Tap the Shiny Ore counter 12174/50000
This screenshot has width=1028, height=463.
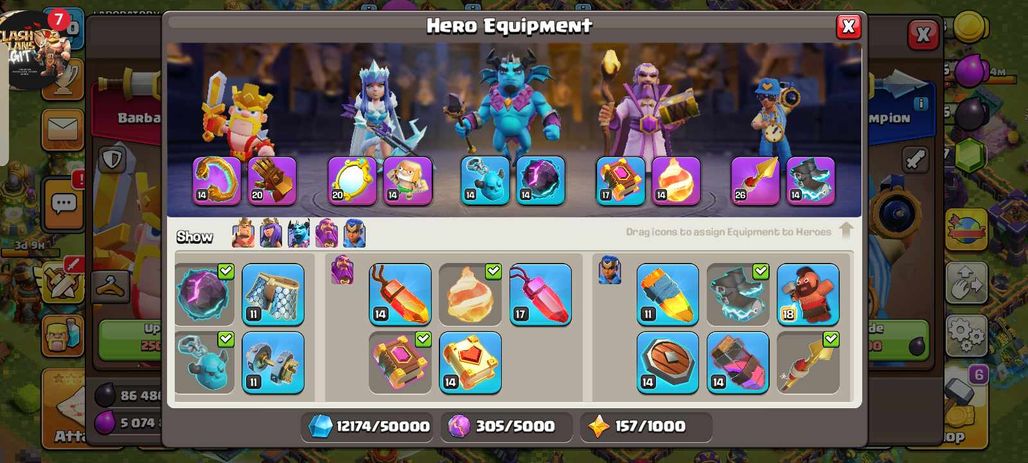(370, 426)
